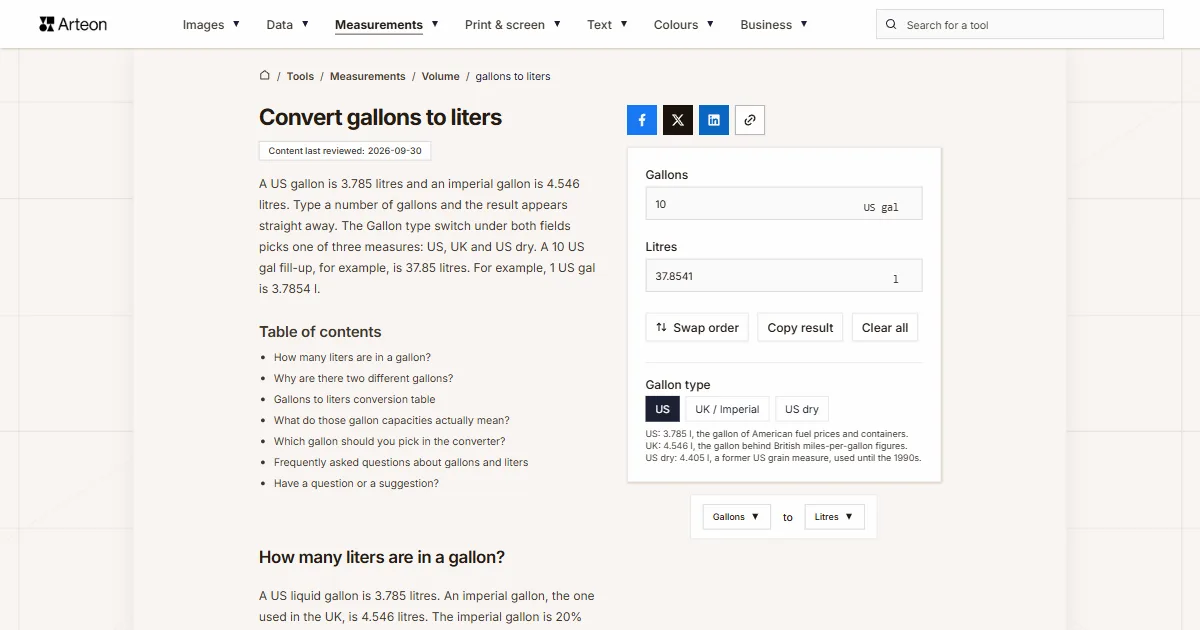Viewport: 1200px width, 630px height.
Task: Click the 'Content last reviewed: 2026-09-30' badge
Action: (x=345, y=151)
